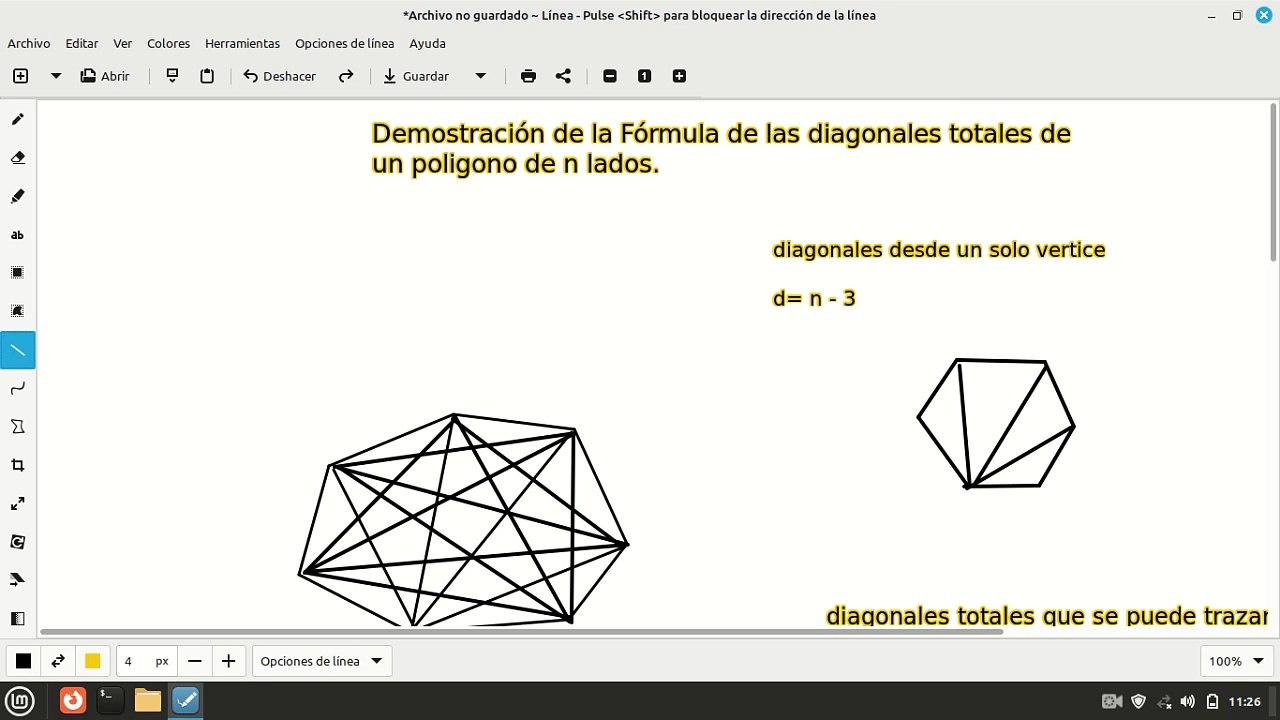Click the camera icon in tray
1280x720 pixels.
pos(1112,701)
